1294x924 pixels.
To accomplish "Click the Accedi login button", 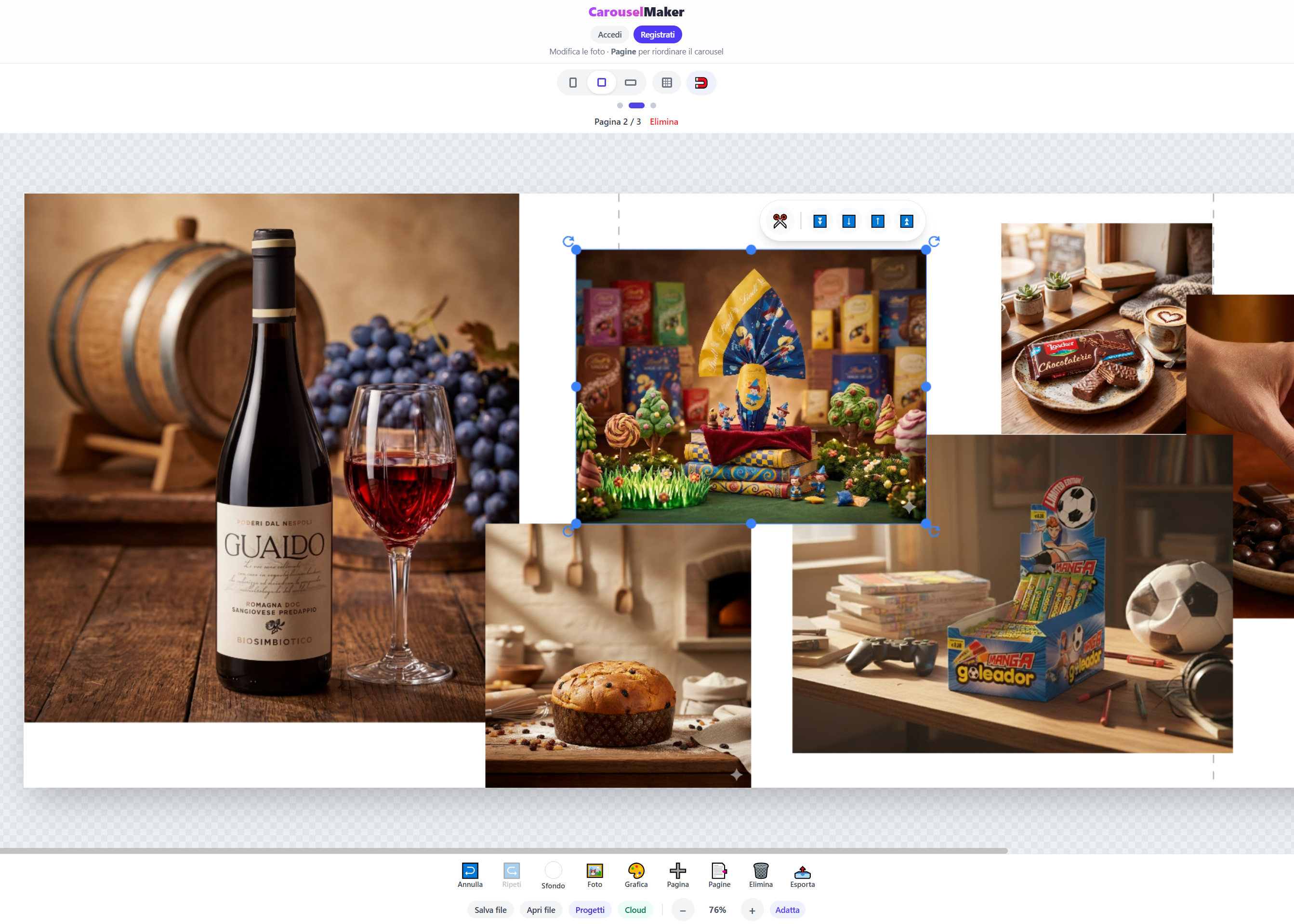I will 610,35.
